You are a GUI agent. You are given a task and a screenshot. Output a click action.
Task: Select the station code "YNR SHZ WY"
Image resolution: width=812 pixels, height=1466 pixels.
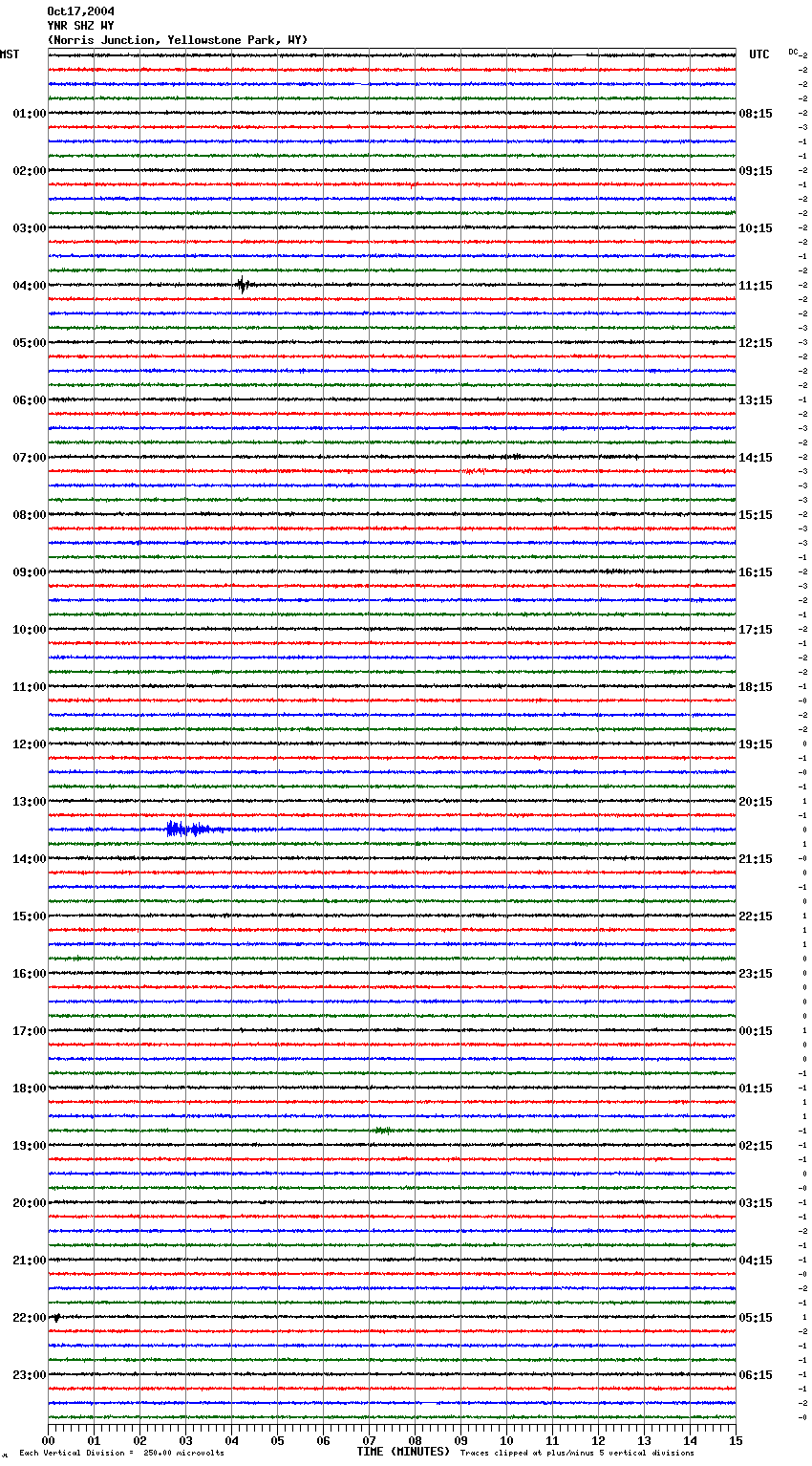80,26
